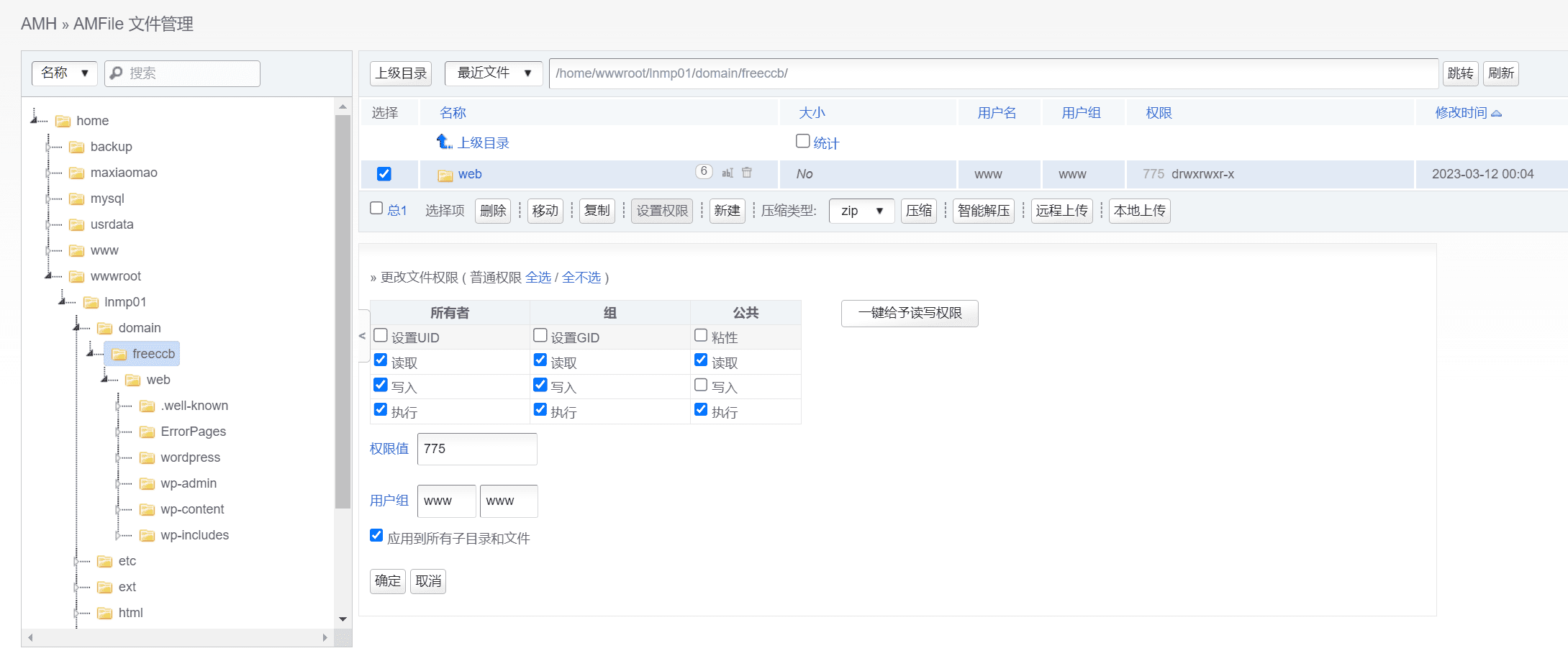Enable the 设置UID checkbox

tap(380, 334)
